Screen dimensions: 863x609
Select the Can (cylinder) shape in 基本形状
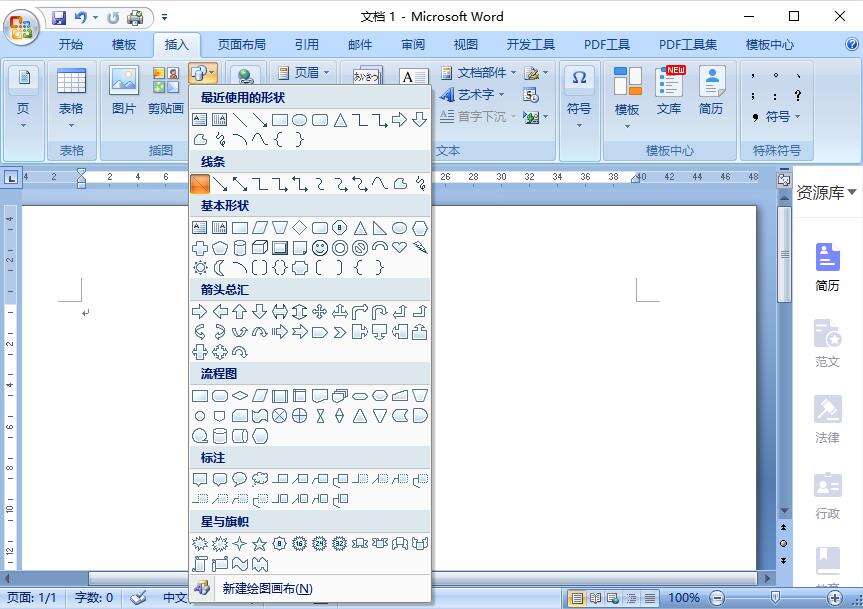(x=240, y=248)
